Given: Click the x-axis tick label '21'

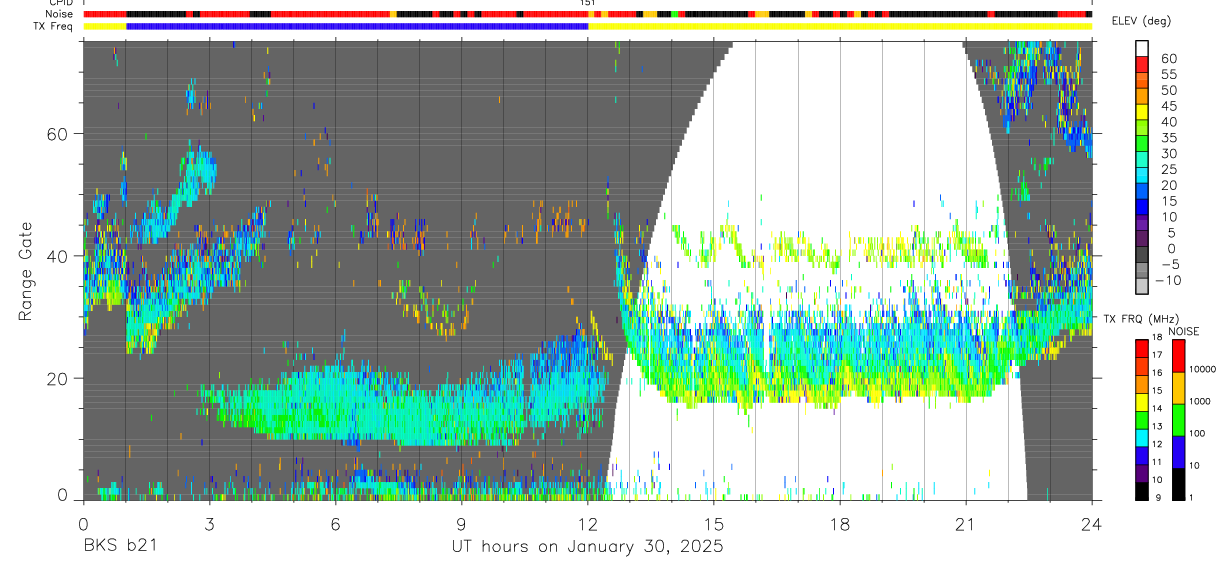Looking at the screenshot, I should pos(966,523).
